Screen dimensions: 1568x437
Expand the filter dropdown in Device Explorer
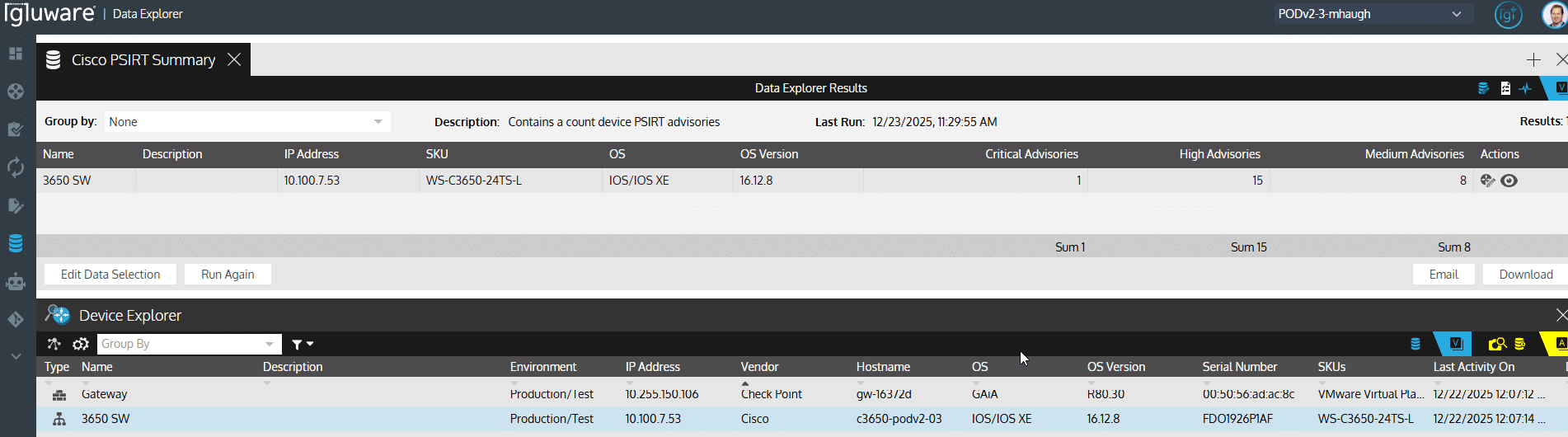[x=302, y=344]
